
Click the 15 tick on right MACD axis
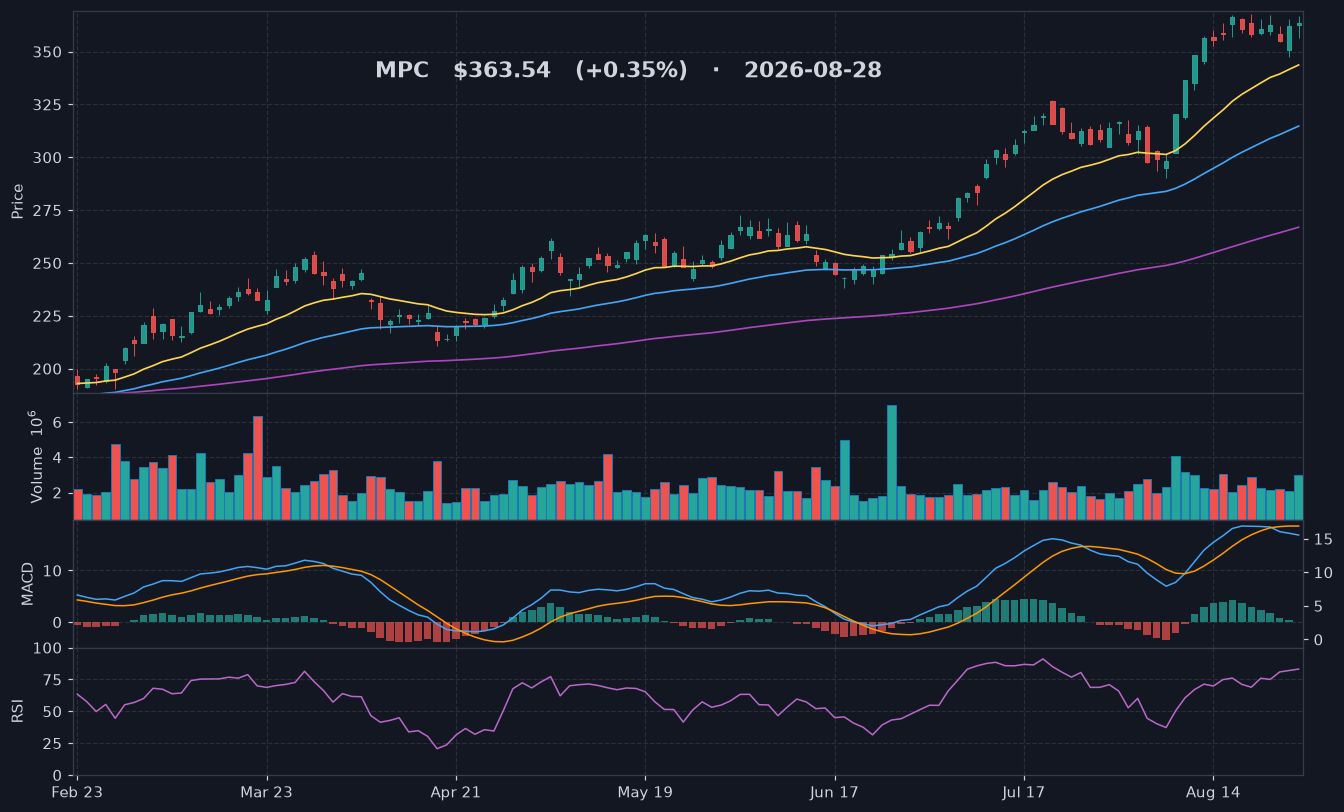(1322, 540)
